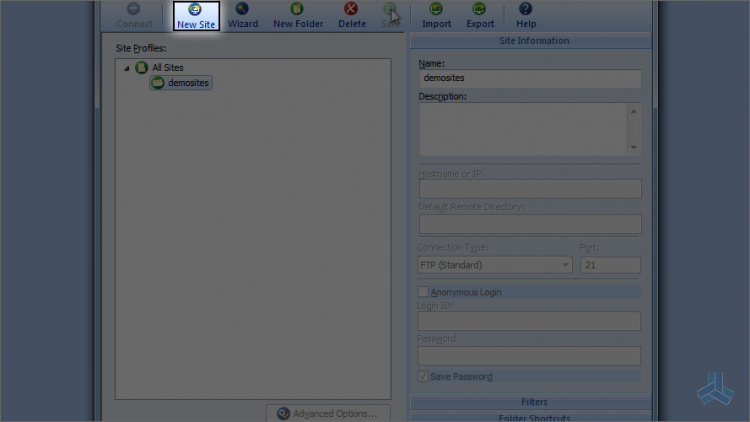Image resolution: width=750 pixels, height=422 pixels.
Task: Import site profiles
Action: pyautogui.click(x=436, y=16)
